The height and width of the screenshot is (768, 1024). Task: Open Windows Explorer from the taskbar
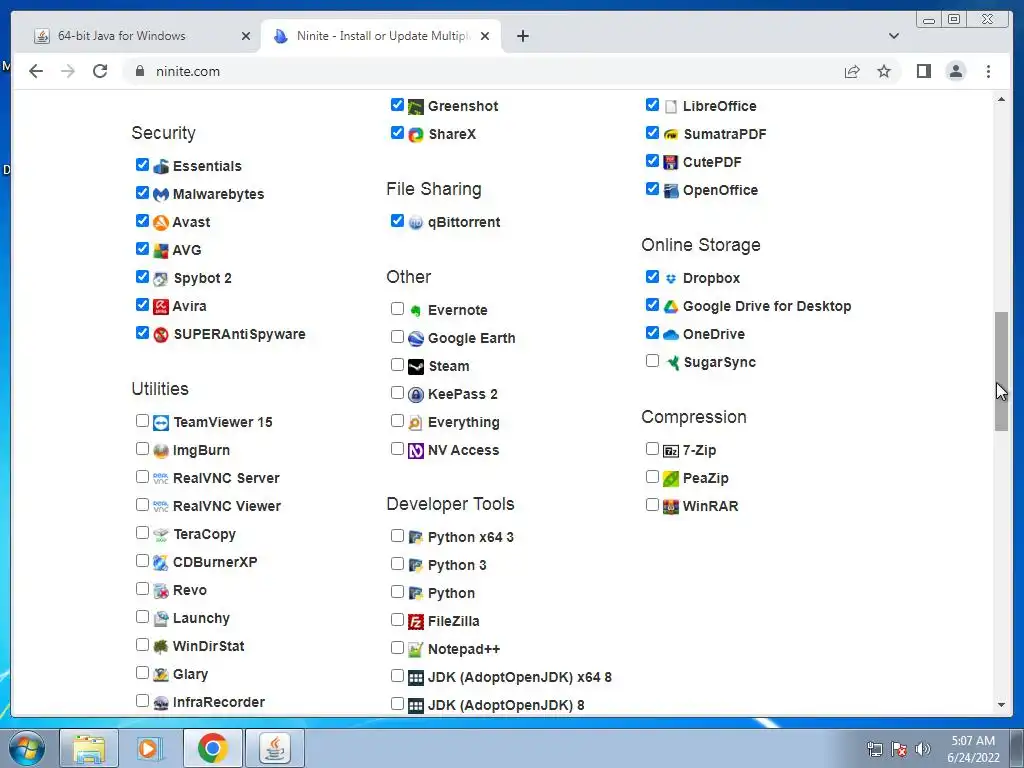[x=89, y=748]
